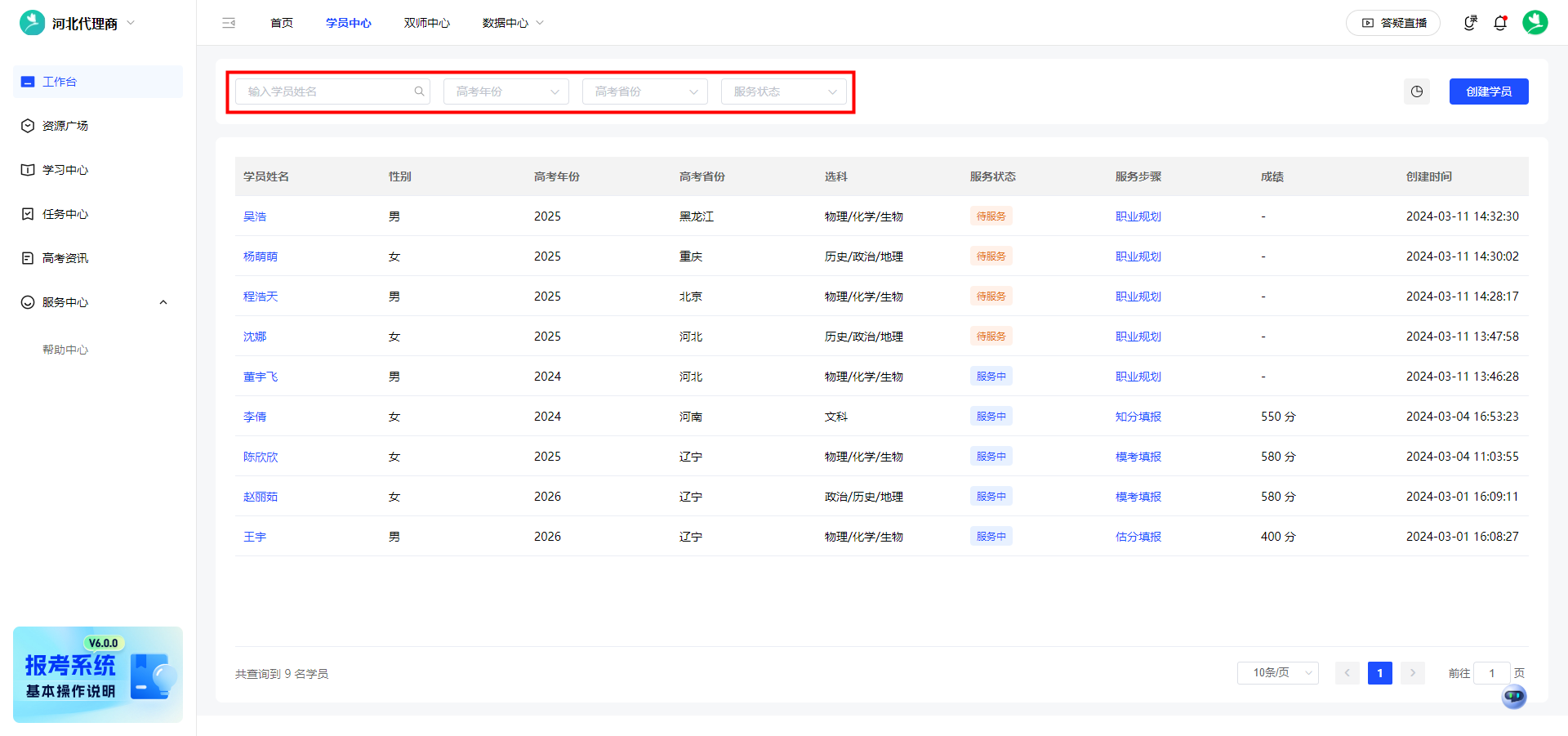Click the recording microphone icon
Viewport: 1568px width, 736px height.
[1469, 22]
